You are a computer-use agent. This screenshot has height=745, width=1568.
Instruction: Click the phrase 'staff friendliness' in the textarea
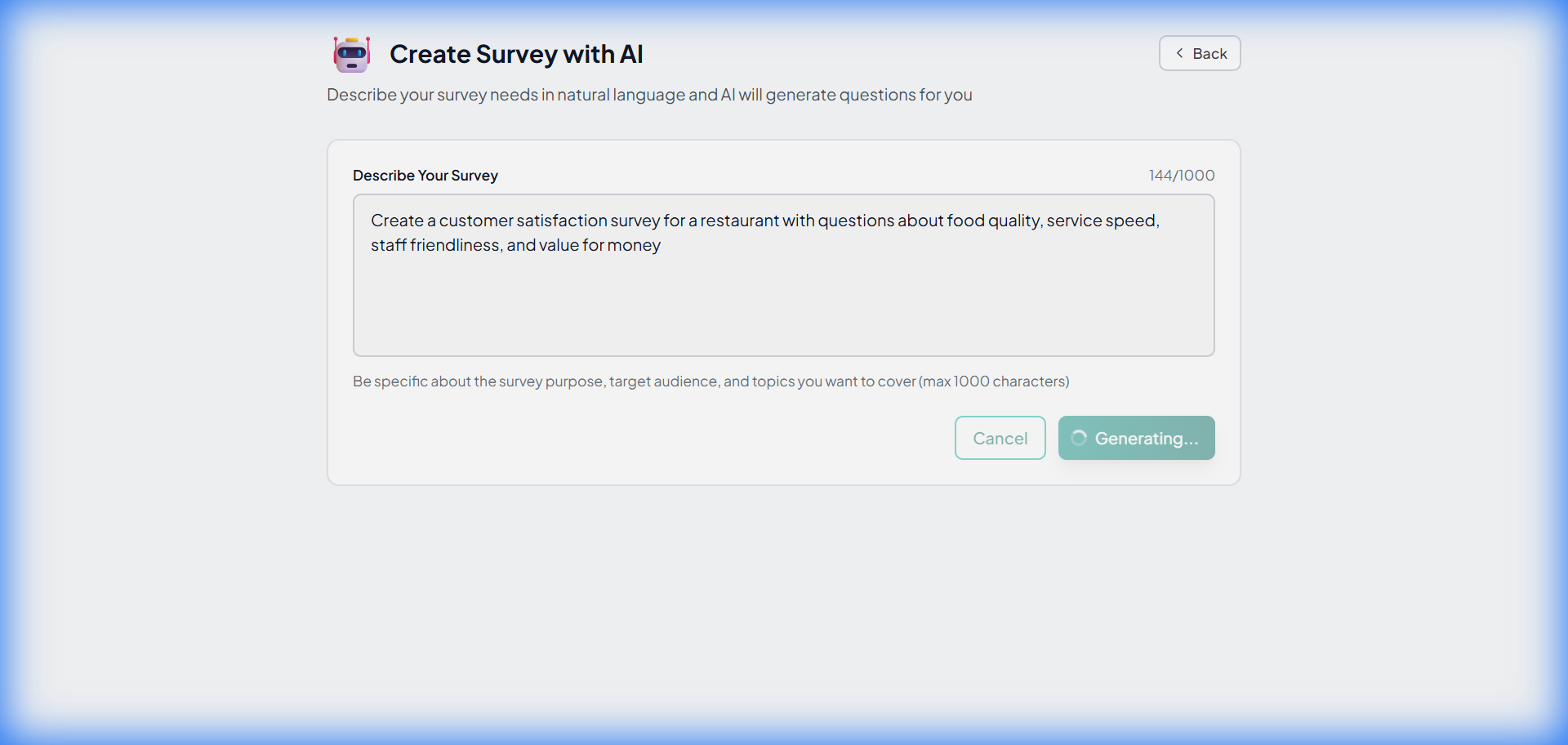pyautogui.click(x=435, y=245)
